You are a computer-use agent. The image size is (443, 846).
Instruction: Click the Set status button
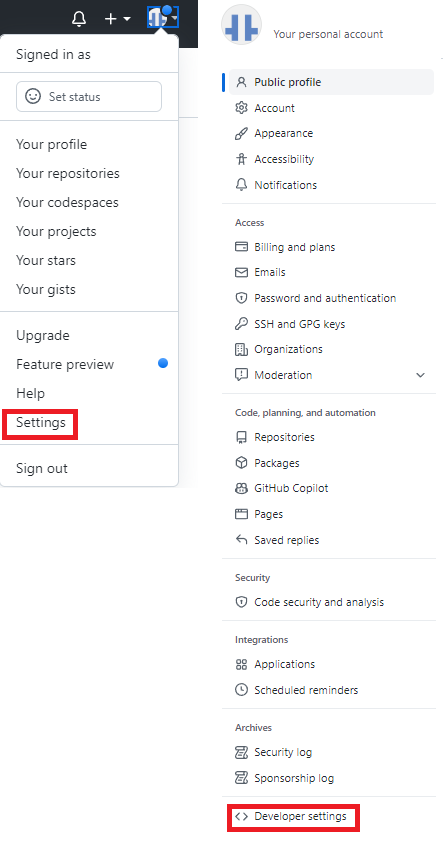click(89, 97)
